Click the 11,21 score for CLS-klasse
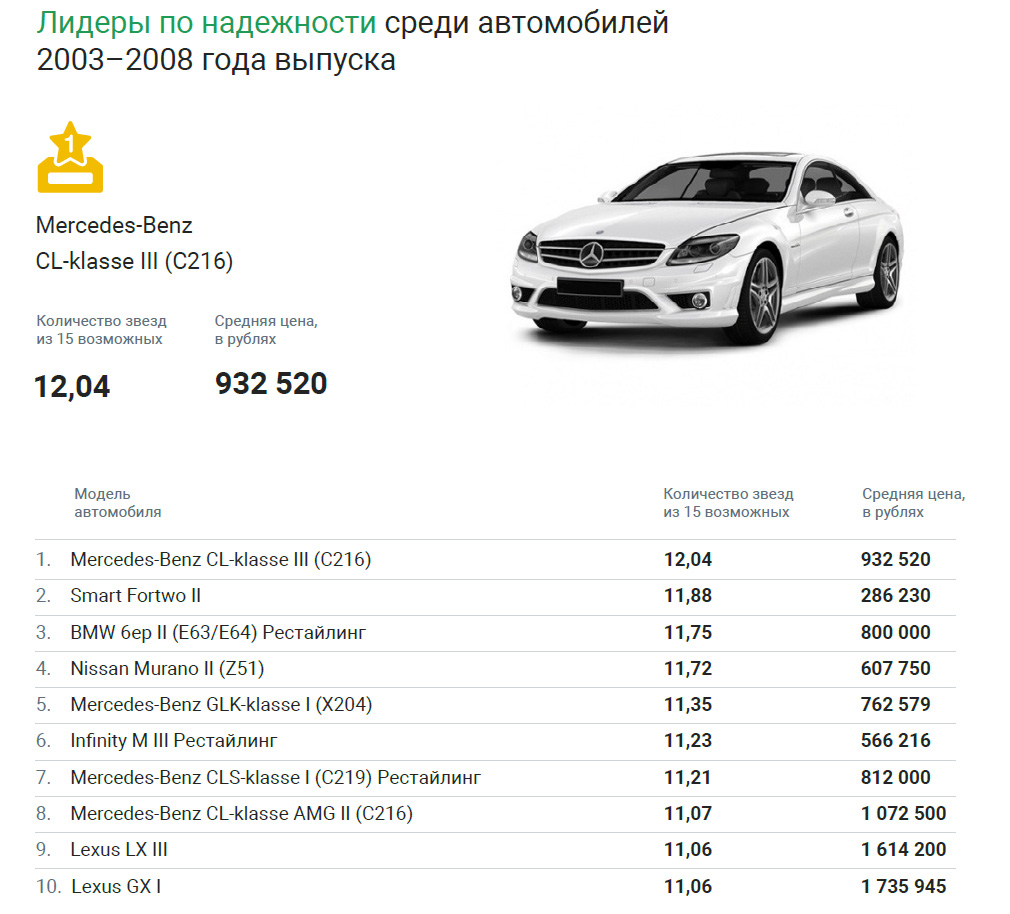 (688, 777)
